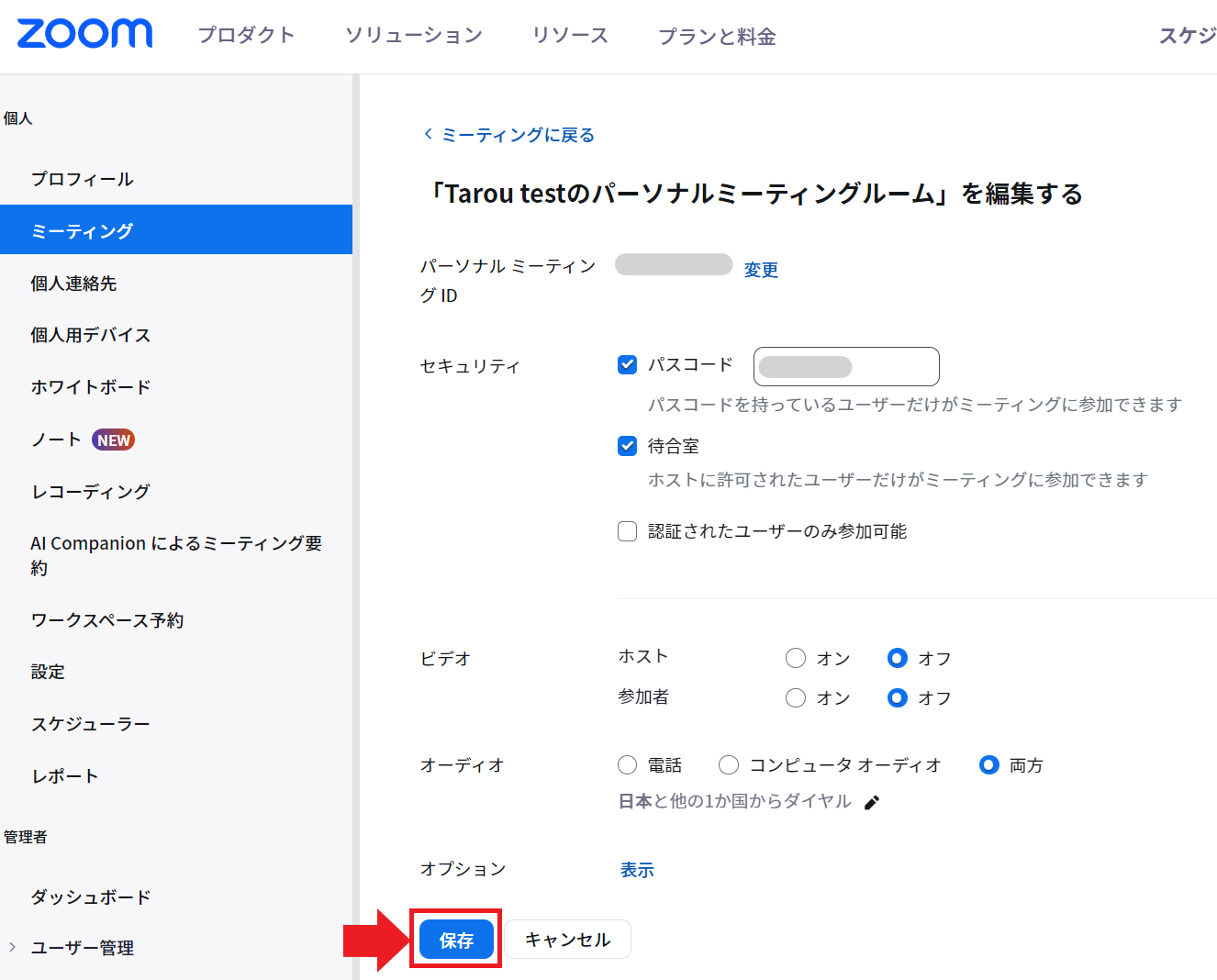The height and width of the screenshot is (980, 1217).
Task: Expand the ユーザー管理 sidebar section
Action: tap(12, 947)
